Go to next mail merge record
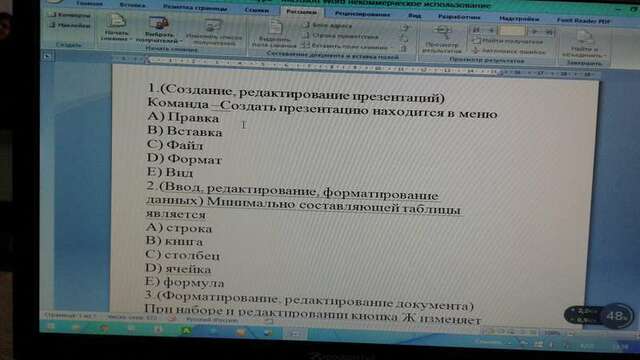640x360 pixels. [x=535, y=31]
